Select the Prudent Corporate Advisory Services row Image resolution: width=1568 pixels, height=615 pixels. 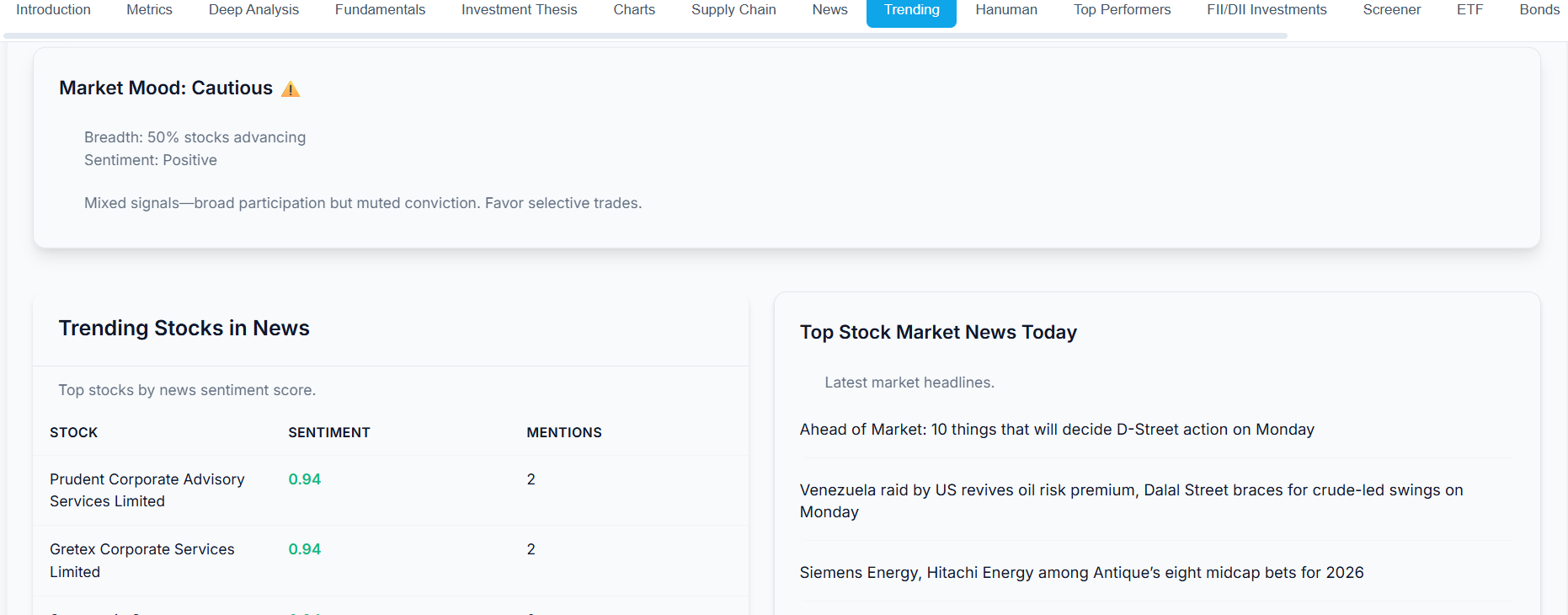(x=147, y=490)
